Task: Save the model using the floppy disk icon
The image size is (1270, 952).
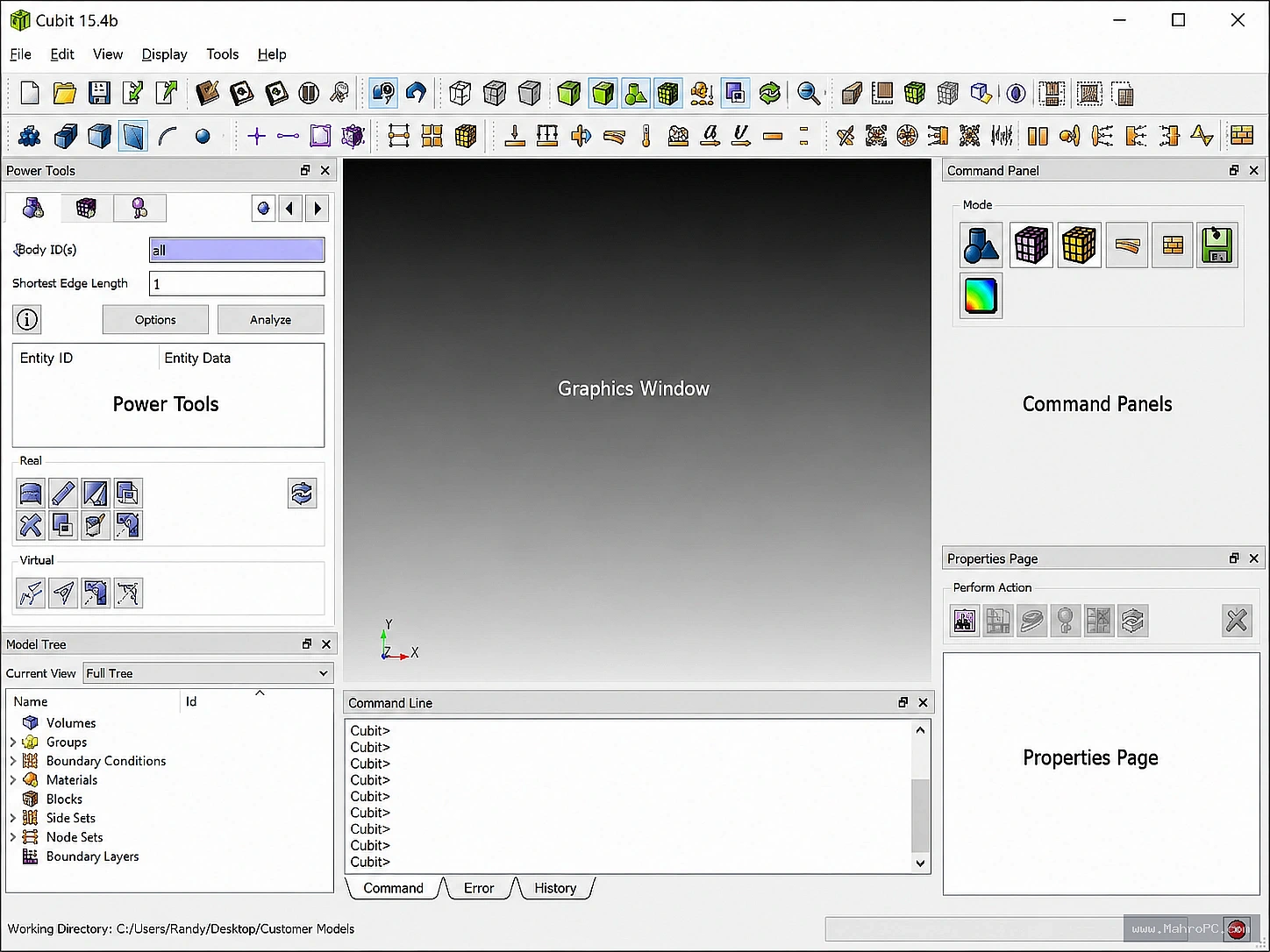Action: click(98, 93)
